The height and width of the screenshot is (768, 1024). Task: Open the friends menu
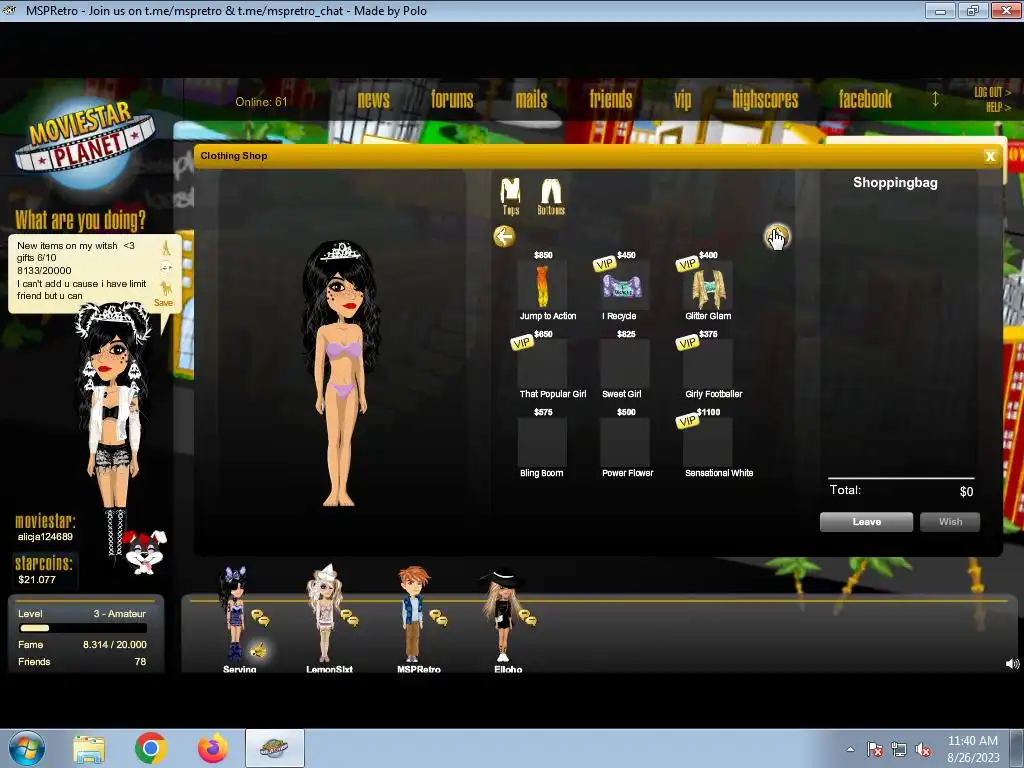click(x=611, y=99)
